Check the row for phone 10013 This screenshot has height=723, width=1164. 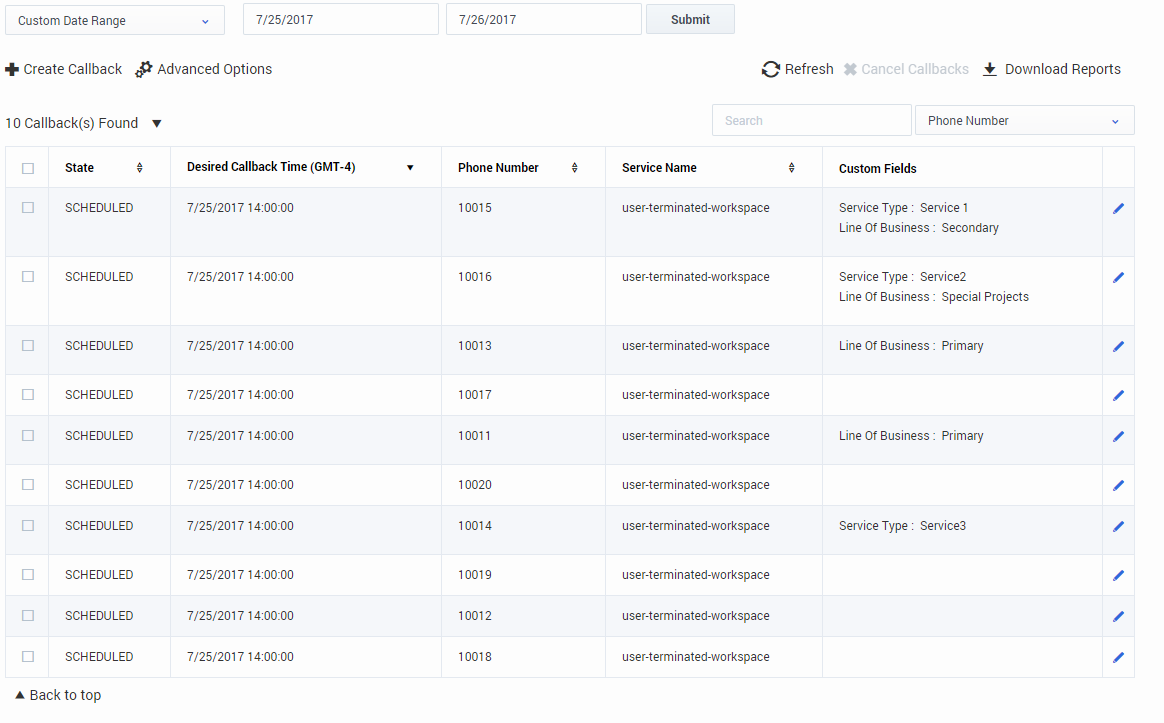(28, 346)
